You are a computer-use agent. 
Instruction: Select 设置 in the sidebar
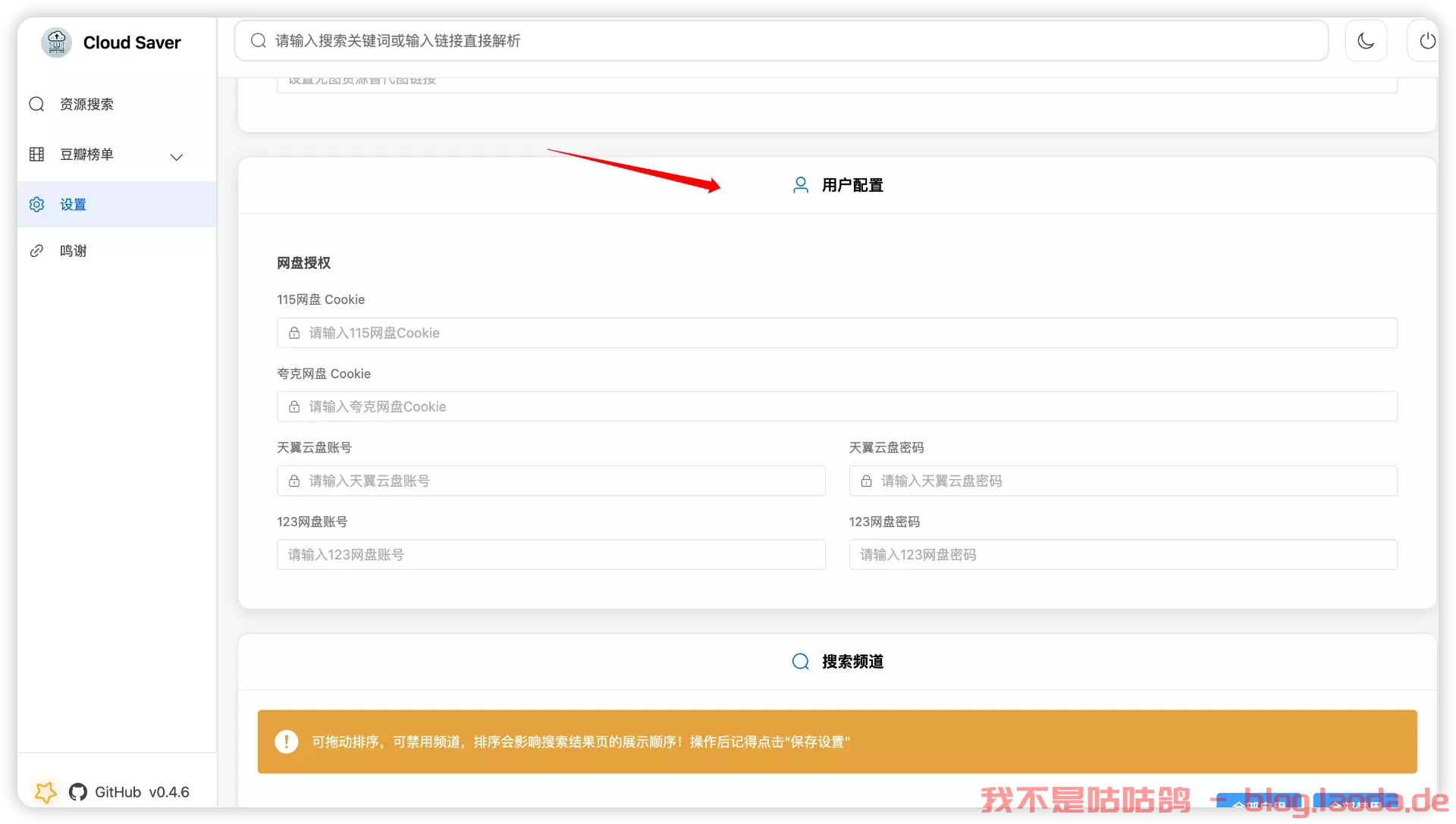coord(117,205)
